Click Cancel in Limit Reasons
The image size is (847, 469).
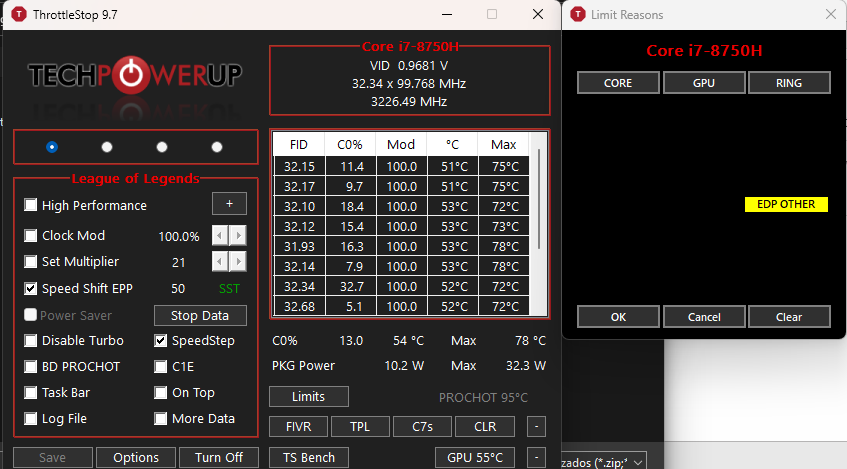coord(704,317)
